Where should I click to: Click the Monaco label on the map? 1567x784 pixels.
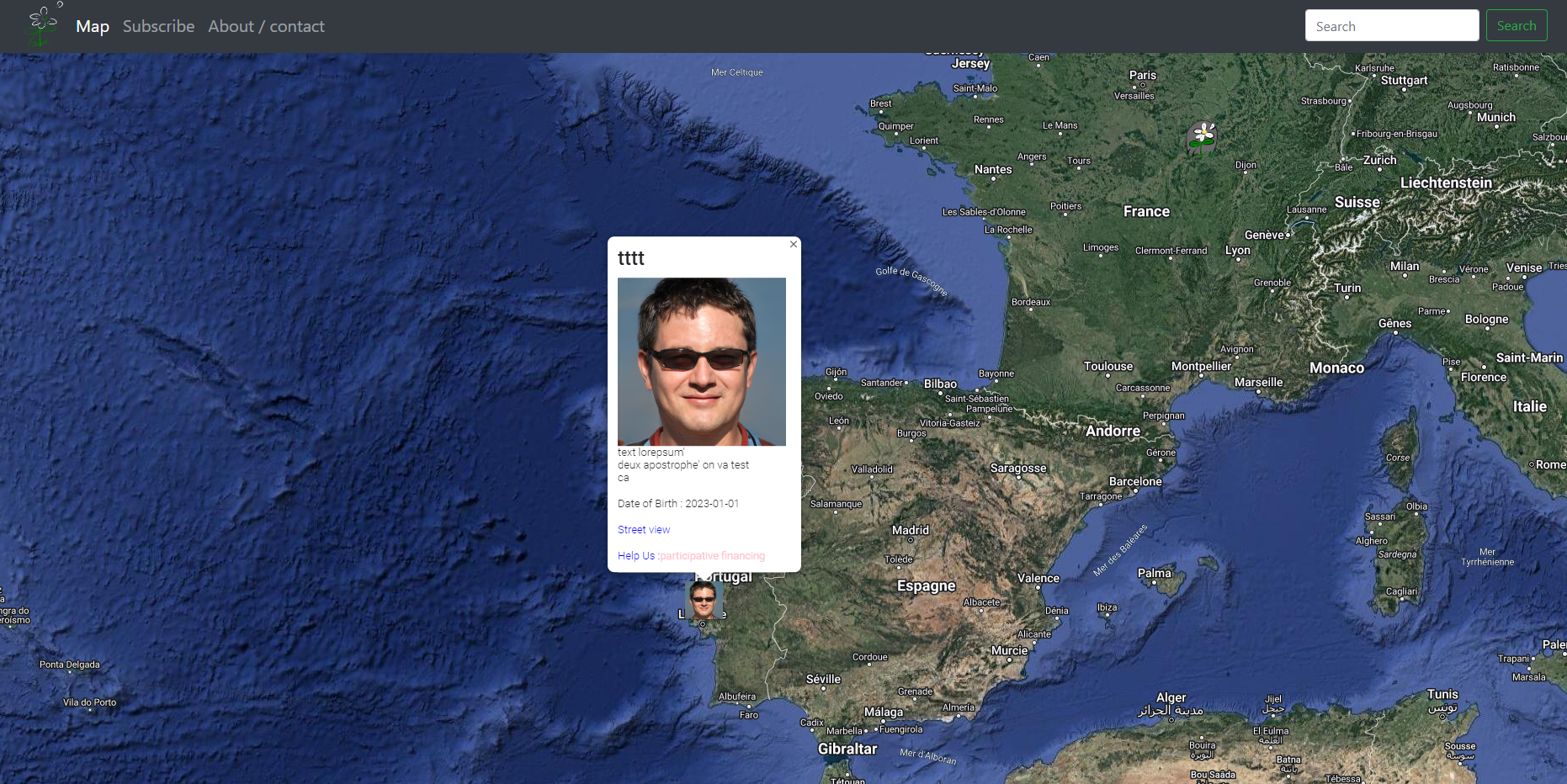point(1336,368)
